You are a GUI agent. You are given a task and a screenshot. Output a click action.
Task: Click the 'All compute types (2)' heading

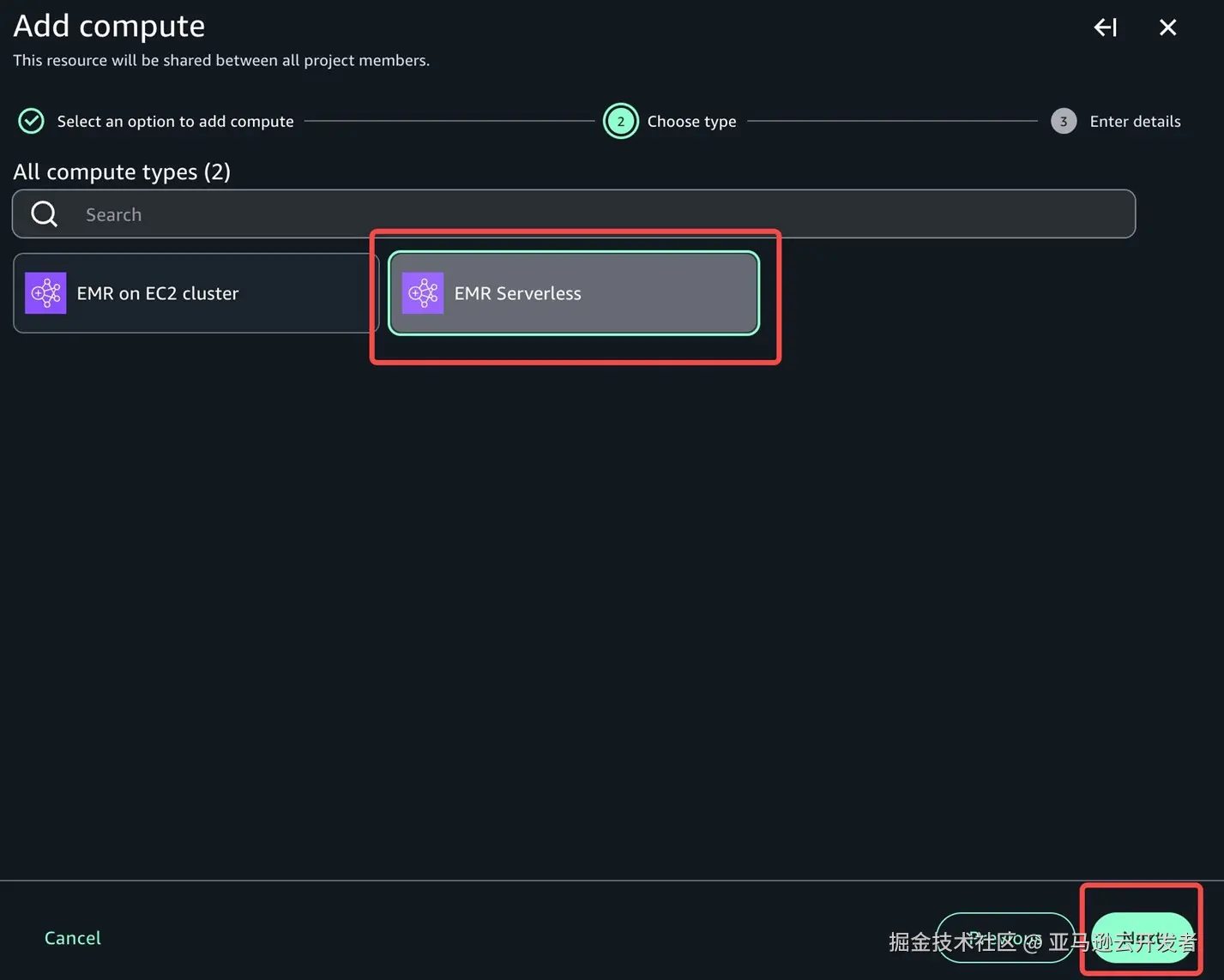pyautogui.click(x=122, y=171)
